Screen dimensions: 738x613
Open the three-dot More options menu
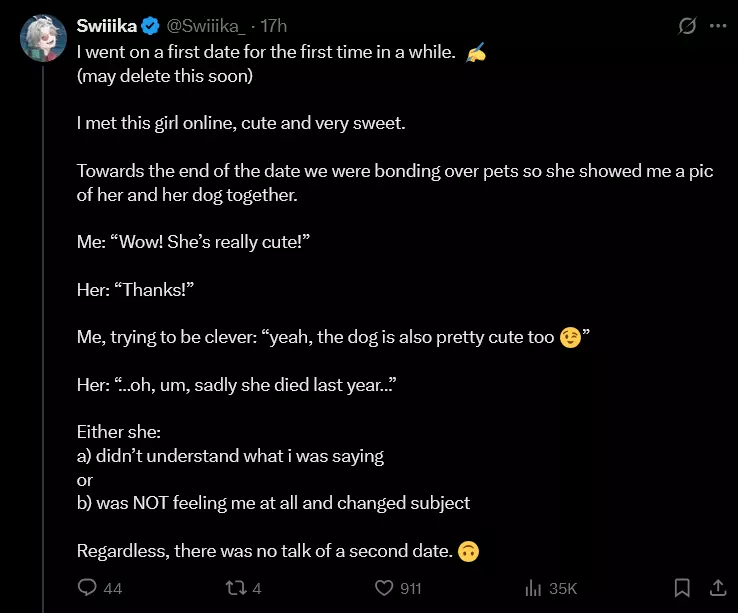718,26
